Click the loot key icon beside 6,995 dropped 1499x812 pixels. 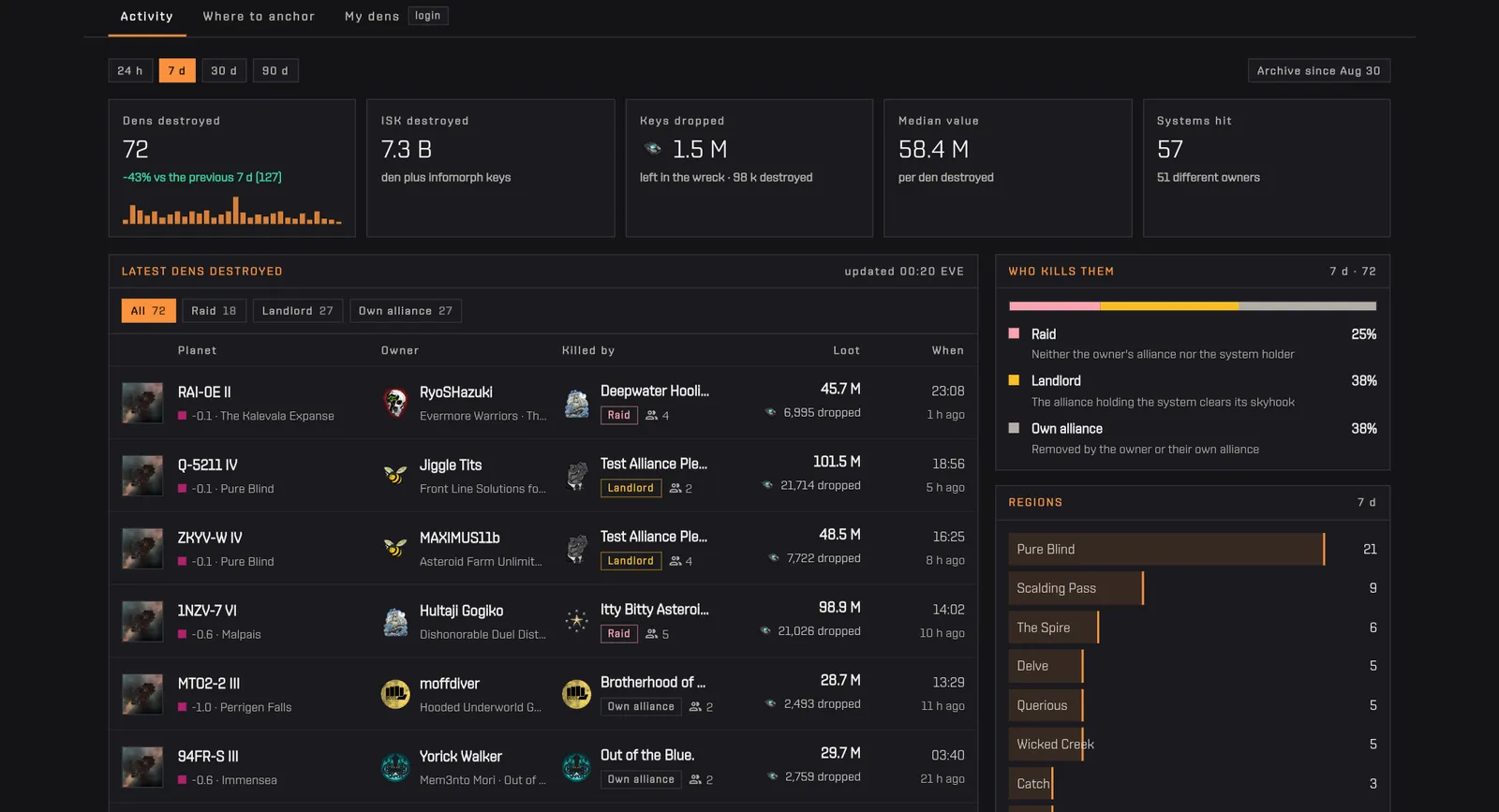tap(771, 412)
